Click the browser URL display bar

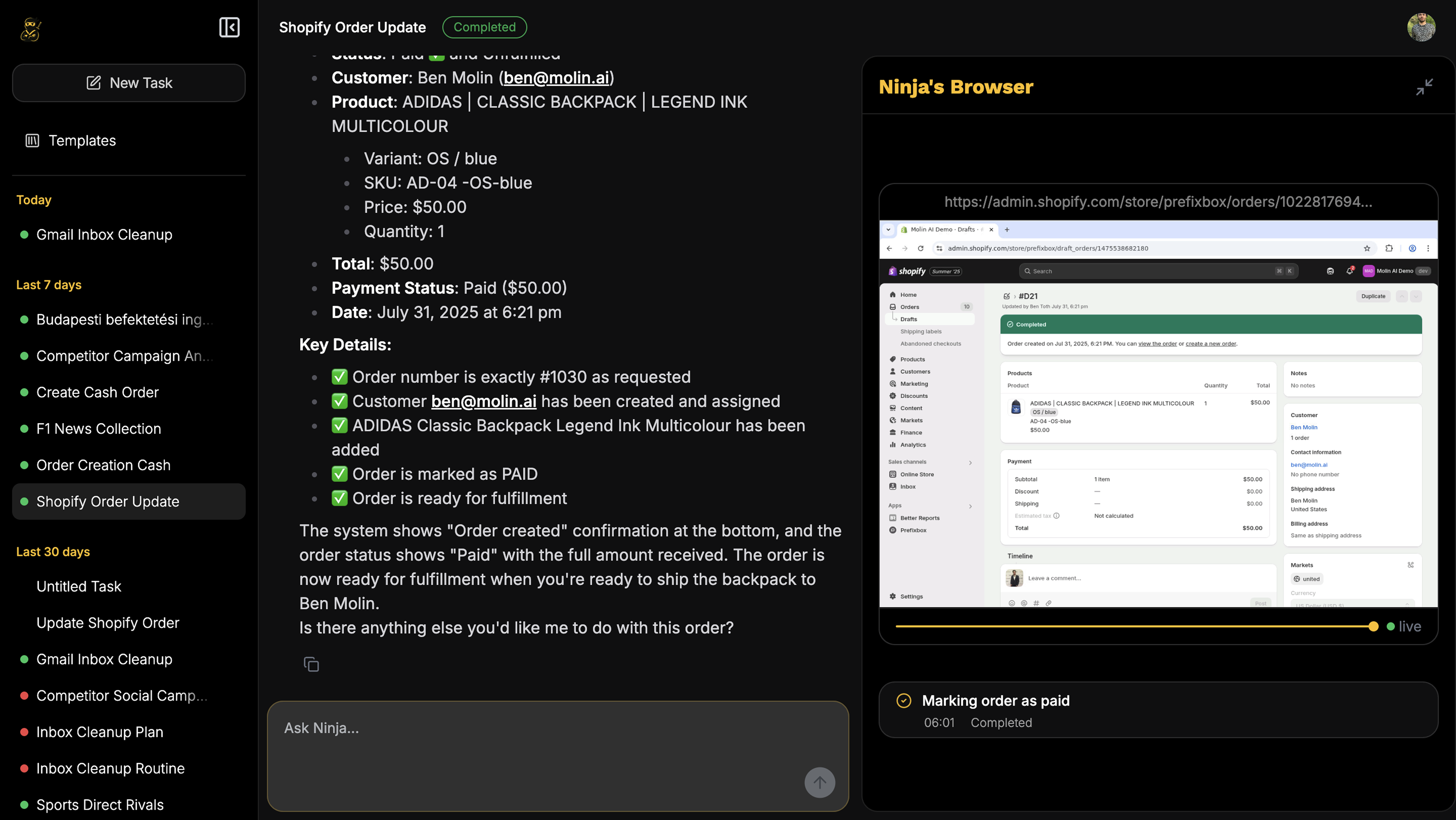[x=1158, y=202]
